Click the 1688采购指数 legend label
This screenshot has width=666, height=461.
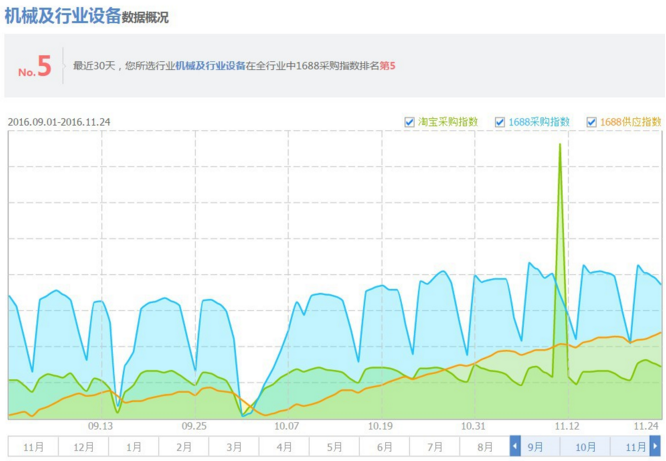coord(539,122)
